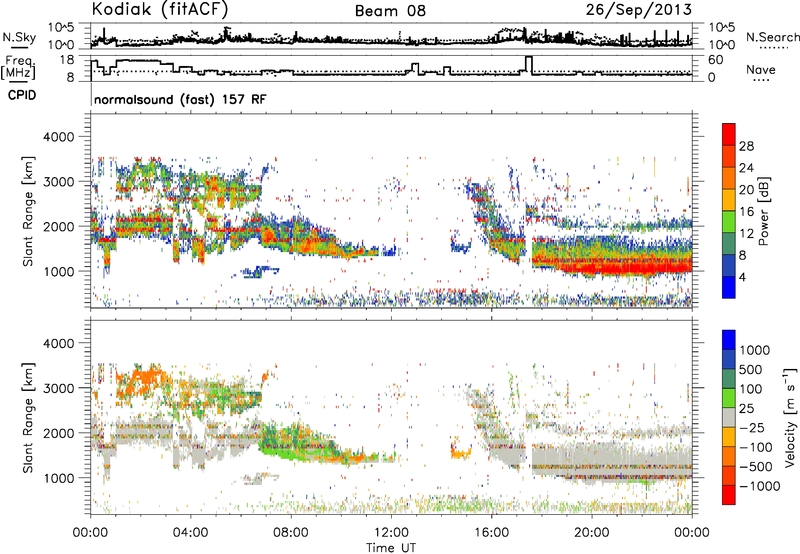Click the 'Beam 08' label
The image size is (800, 554).
click(390, 11)
